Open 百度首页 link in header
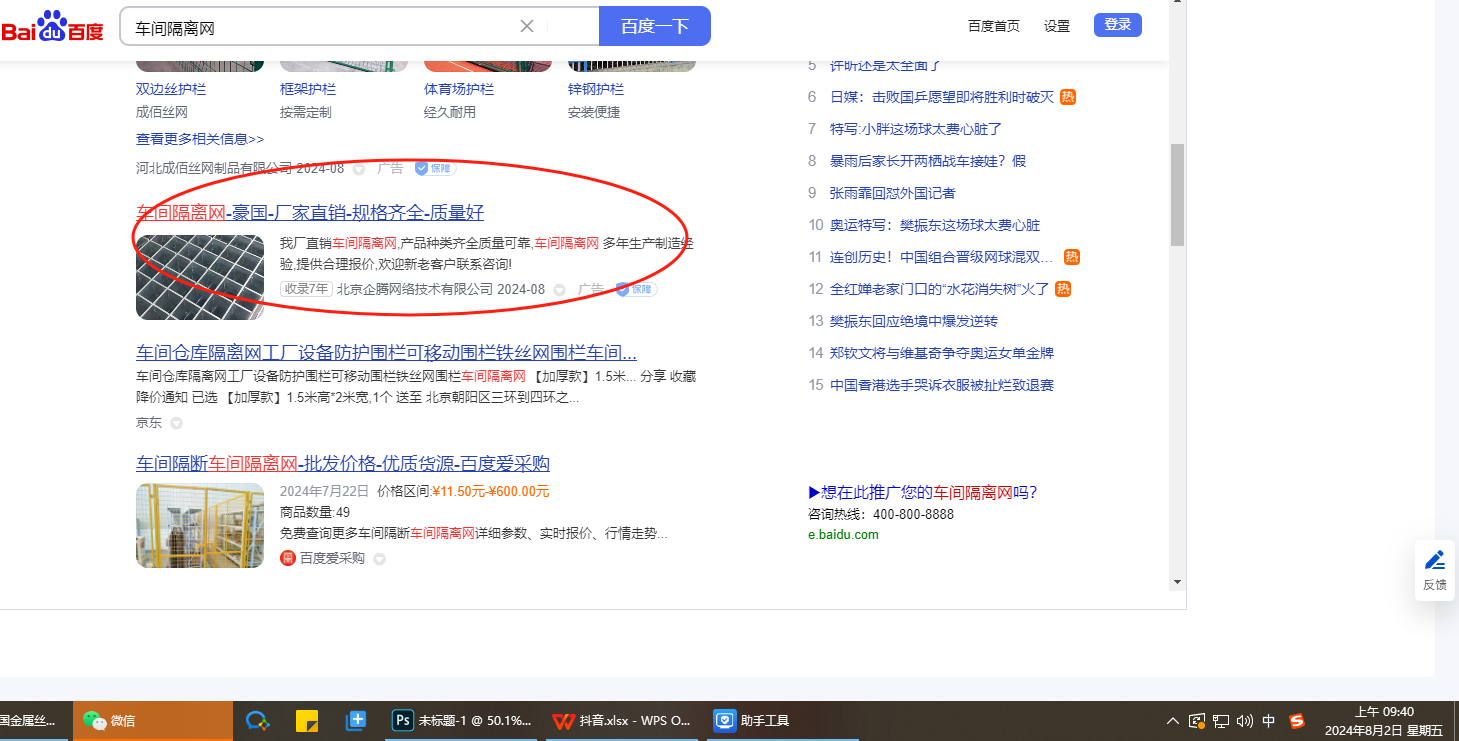 pyautogui.click(x=993, y=26)
